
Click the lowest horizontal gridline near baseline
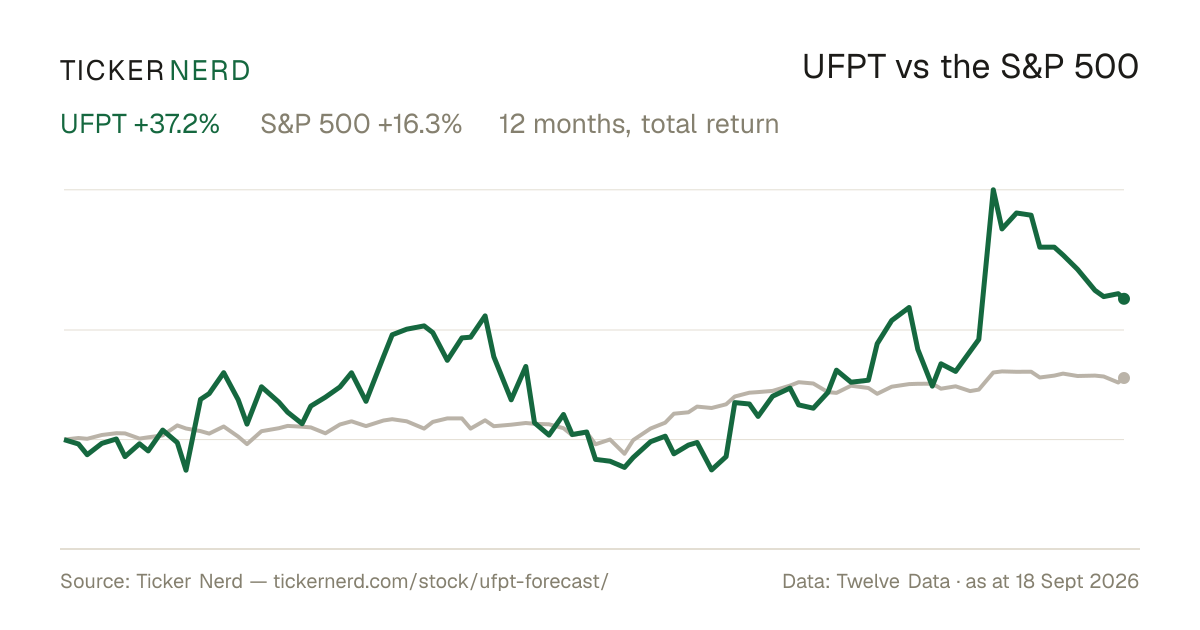[x=594, y=439]
